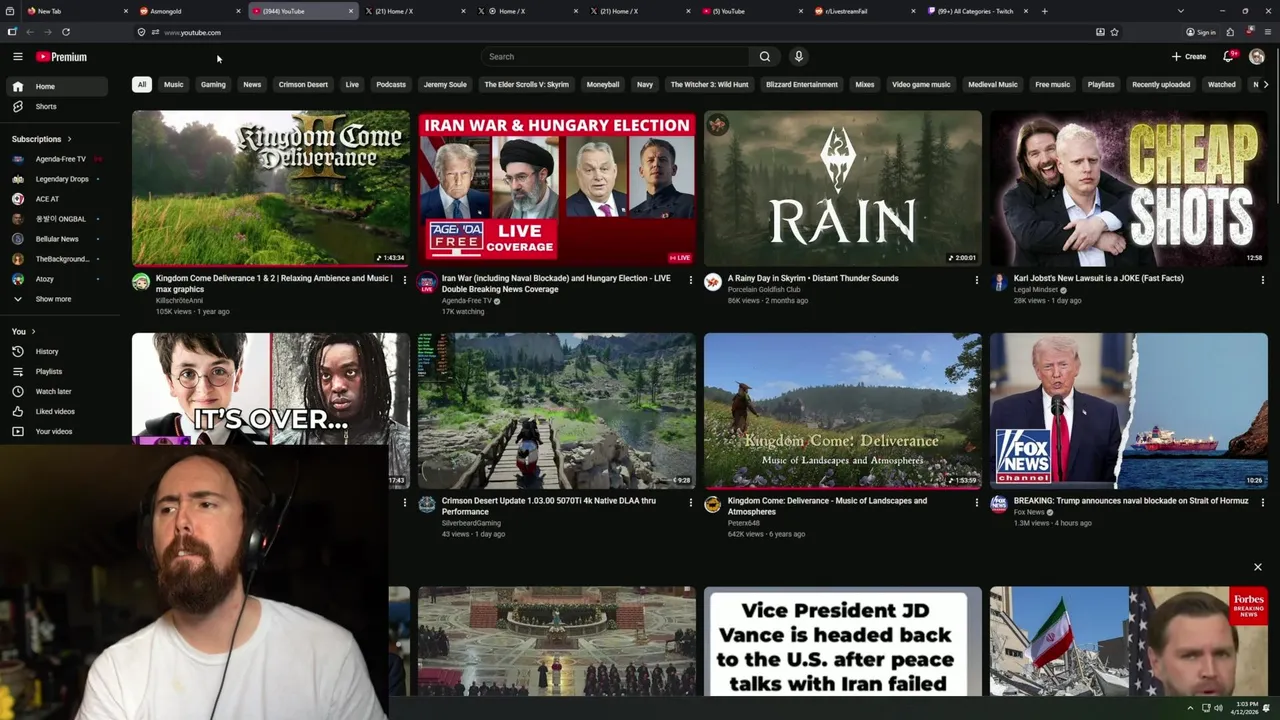
Task: Open Agenda-Free TV subscription channel
Action: 62,159
